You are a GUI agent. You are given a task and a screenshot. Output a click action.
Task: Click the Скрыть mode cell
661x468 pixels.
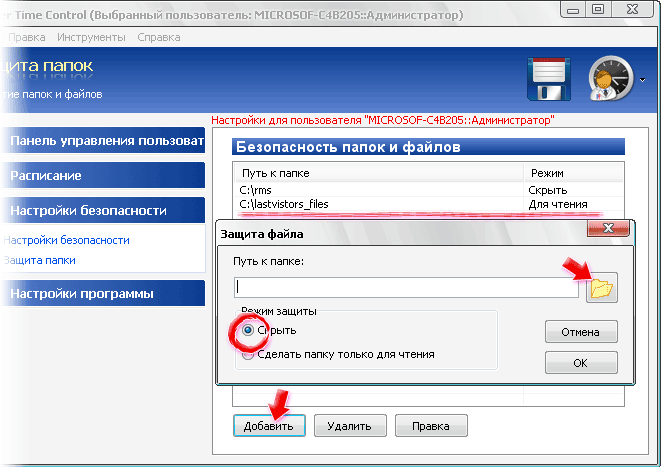click(x=548, y=190)
